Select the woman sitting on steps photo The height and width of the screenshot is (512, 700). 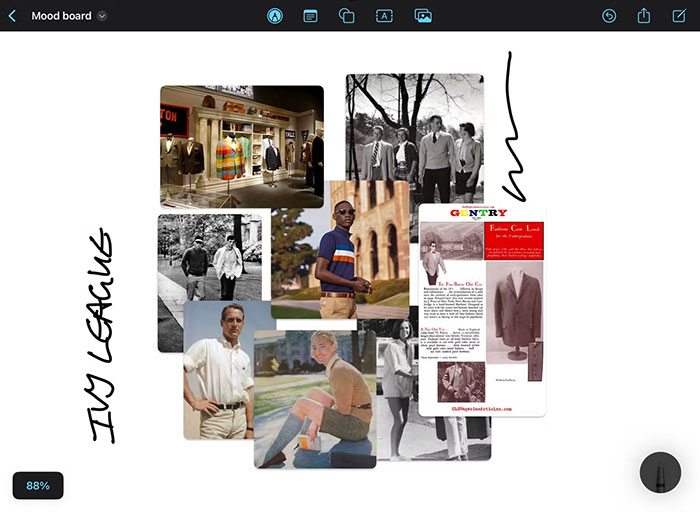coord(314,400)
